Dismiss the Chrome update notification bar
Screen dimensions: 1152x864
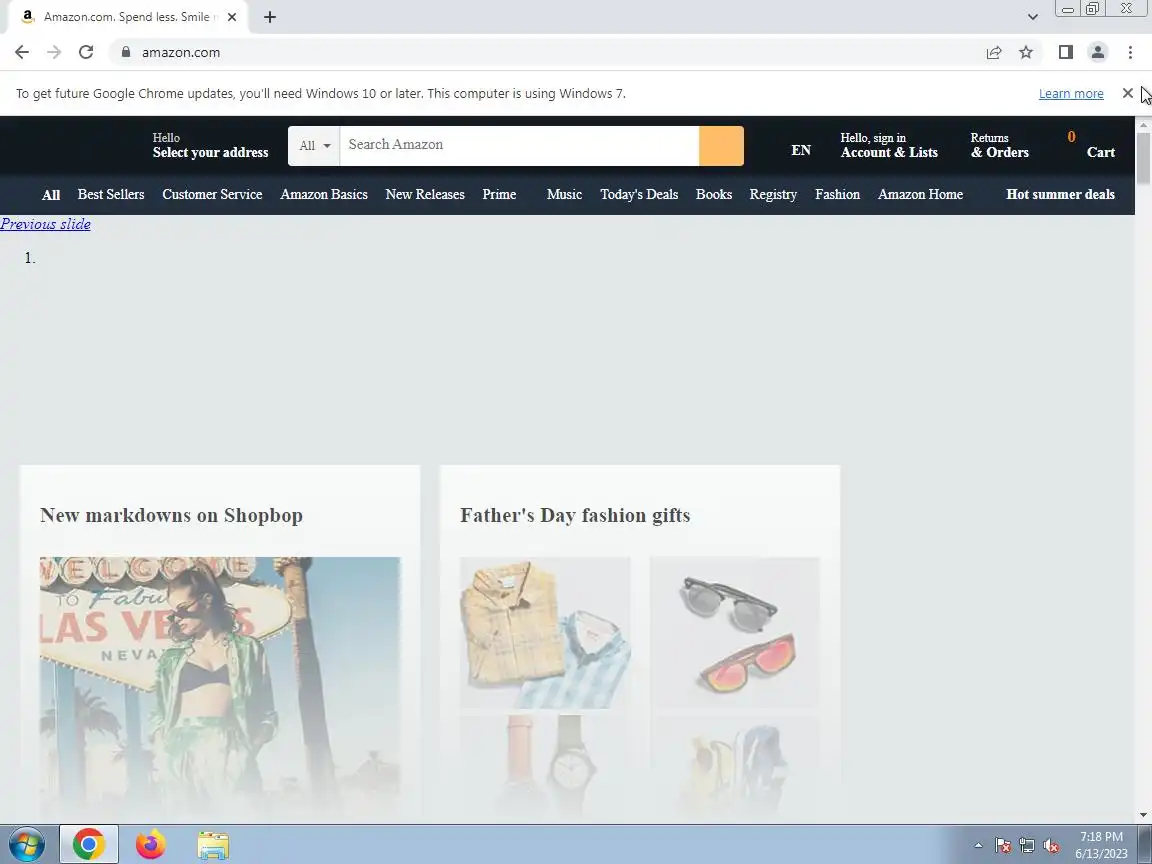point(1128,93)
